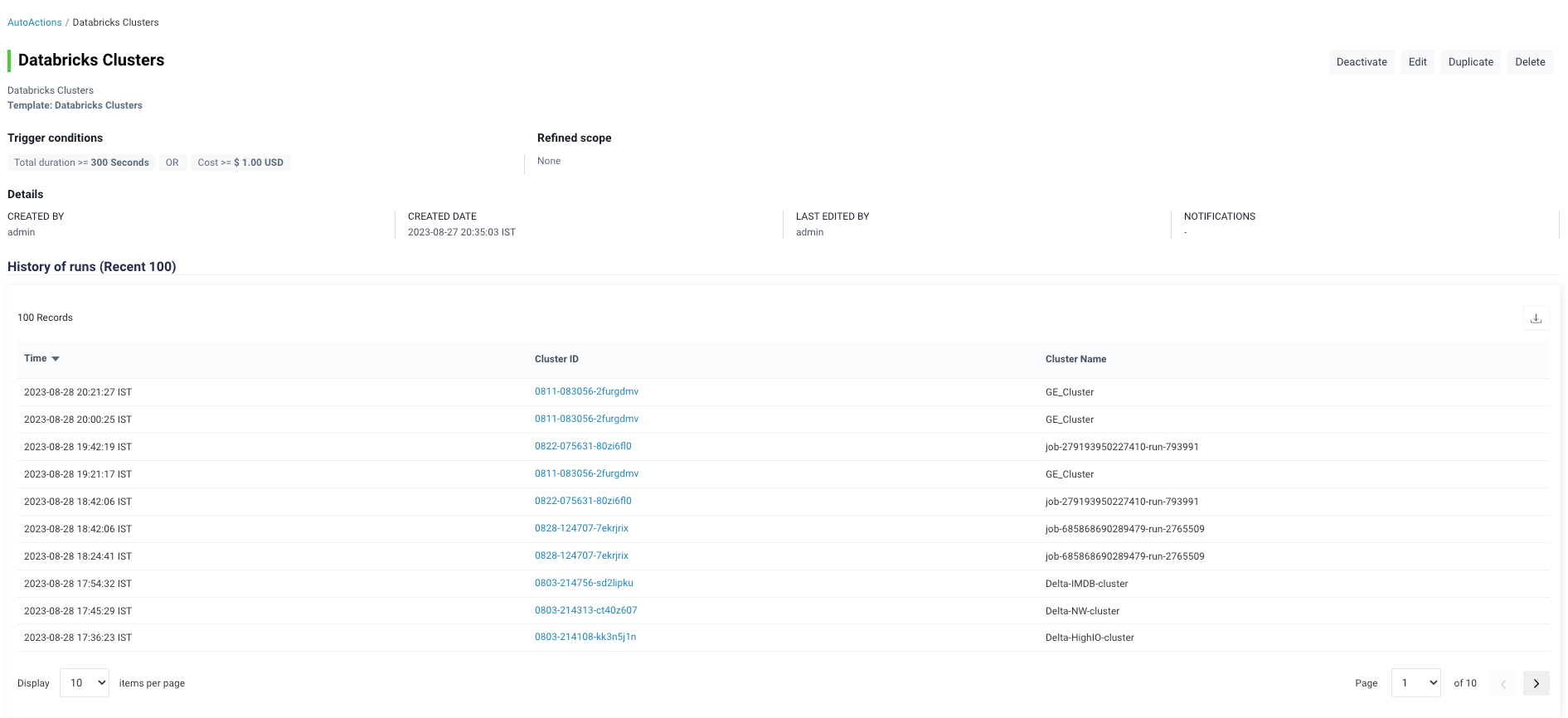Viewport: 1568px width, 718px height.
Task: Click the 100 Records label
Action: point(45,318)
